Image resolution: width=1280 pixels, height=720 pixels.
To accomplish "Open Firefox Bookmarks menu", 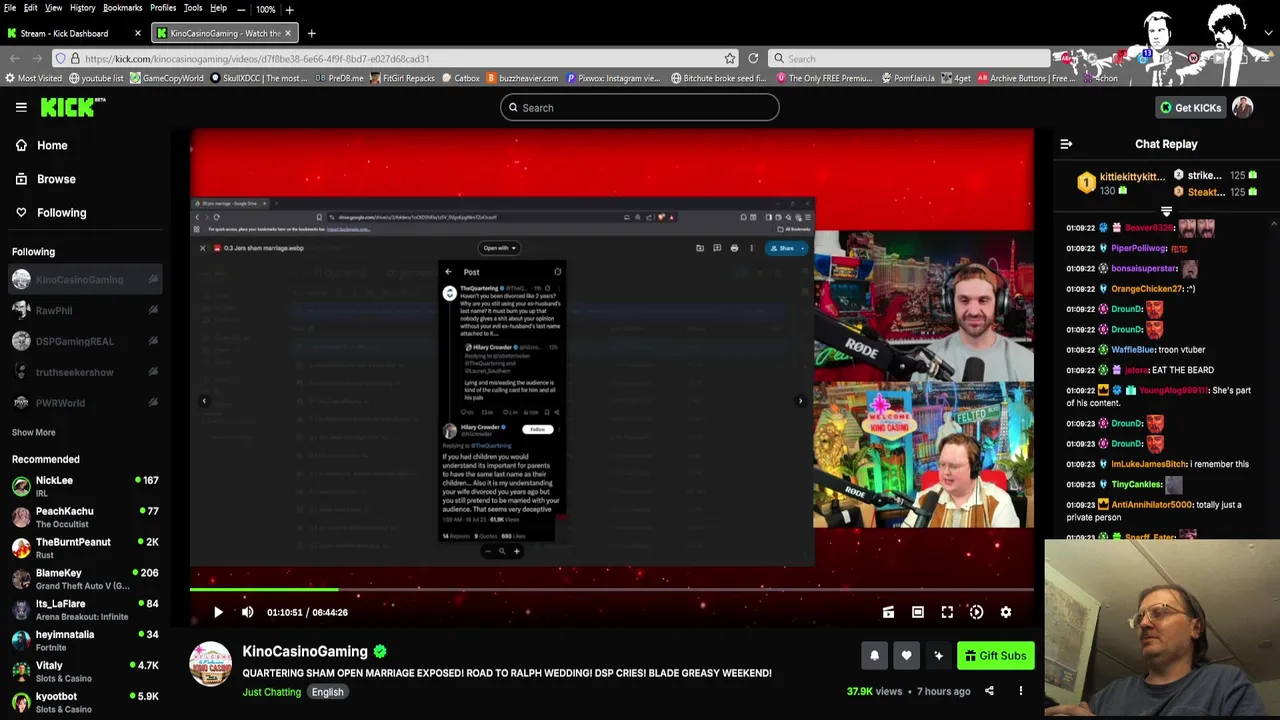I will tap(122, 8).
